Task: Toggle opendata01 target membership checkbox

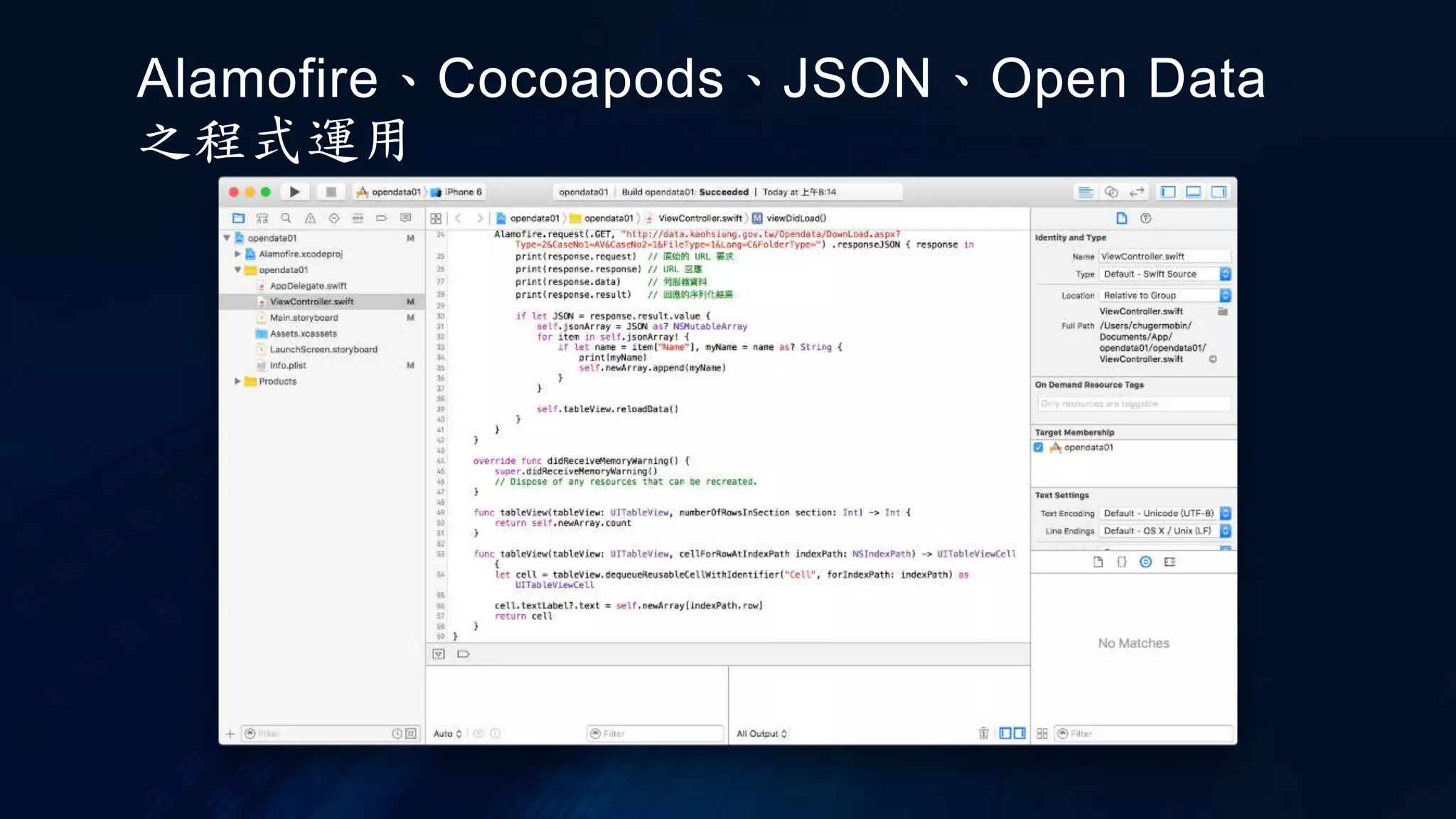Action: [1038, 447]
